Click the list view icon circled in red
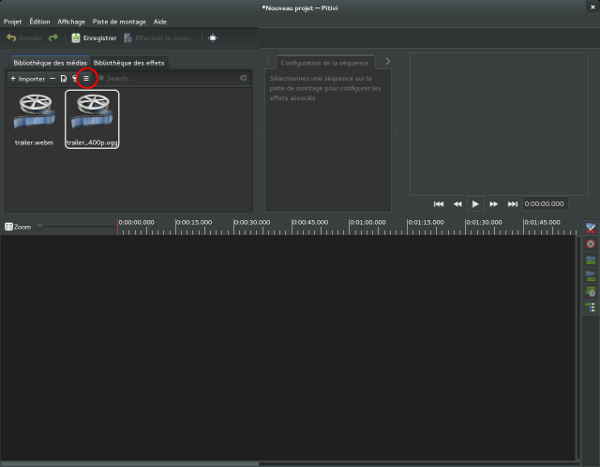 click(86, 78)
